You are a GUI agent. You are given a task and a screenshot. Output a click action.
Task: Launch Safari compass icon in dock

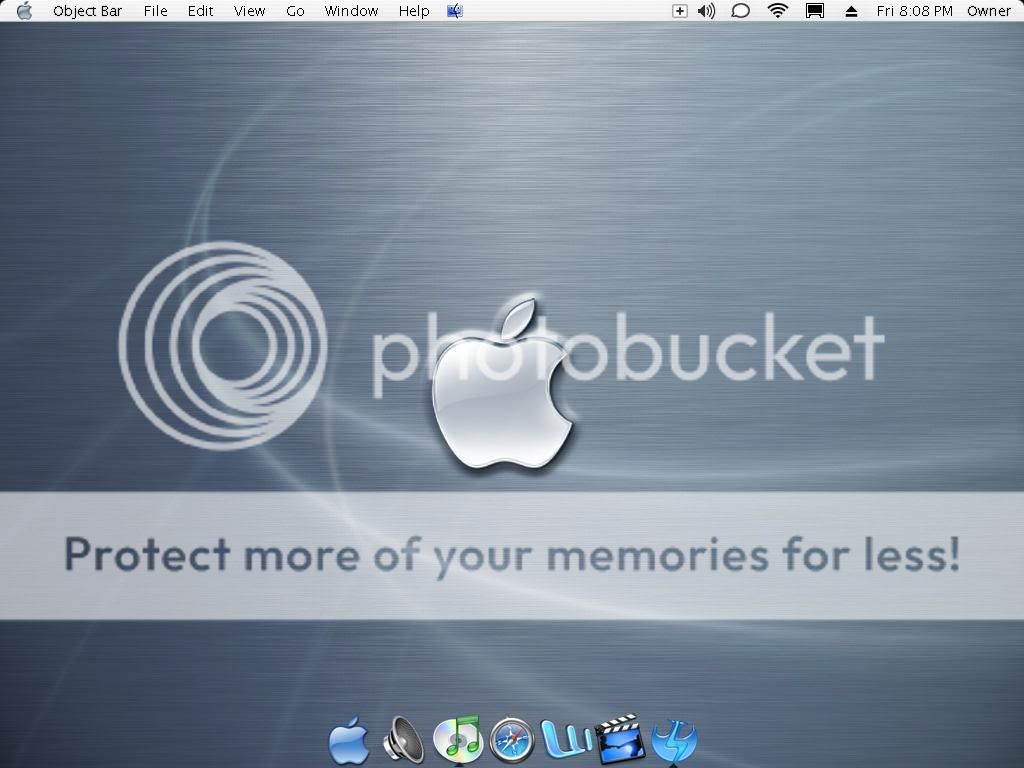511,741
